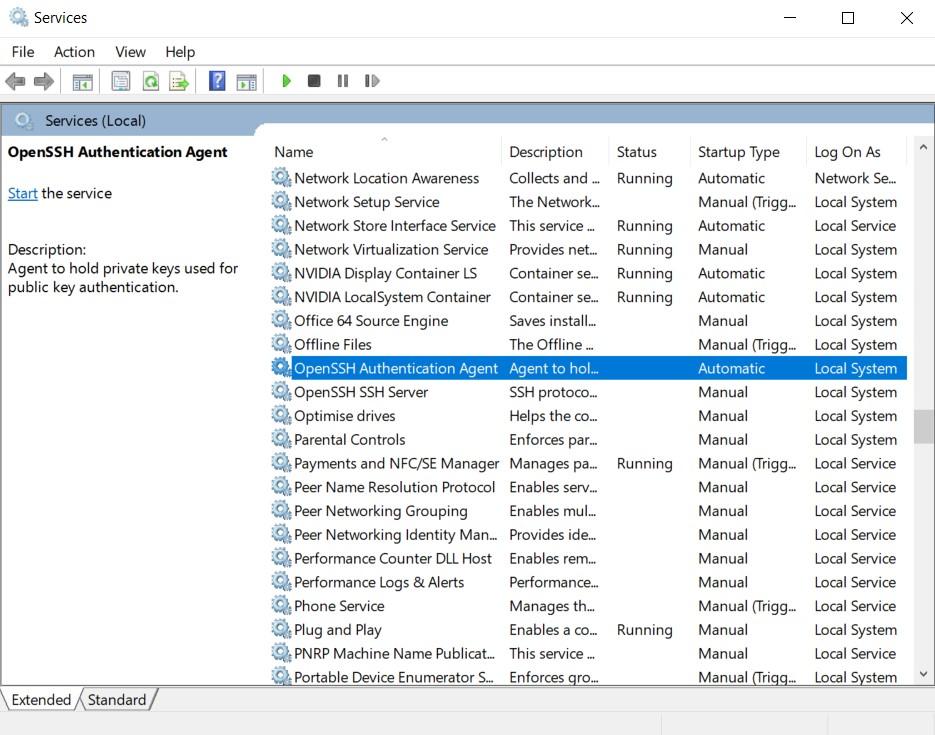Refresh the services list with toolbar icon

pyautogui.click(x=150, y=81)
